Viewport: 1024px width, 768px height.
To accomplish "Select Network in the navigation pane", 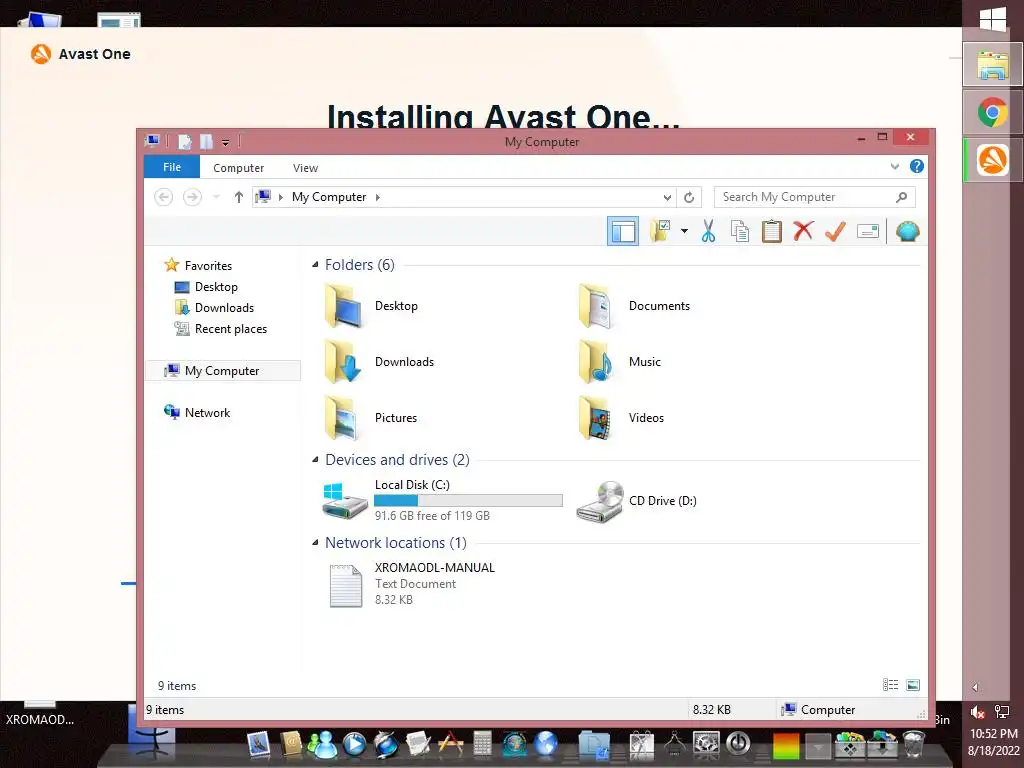I will pyautogui.click(x=197, y=412).
